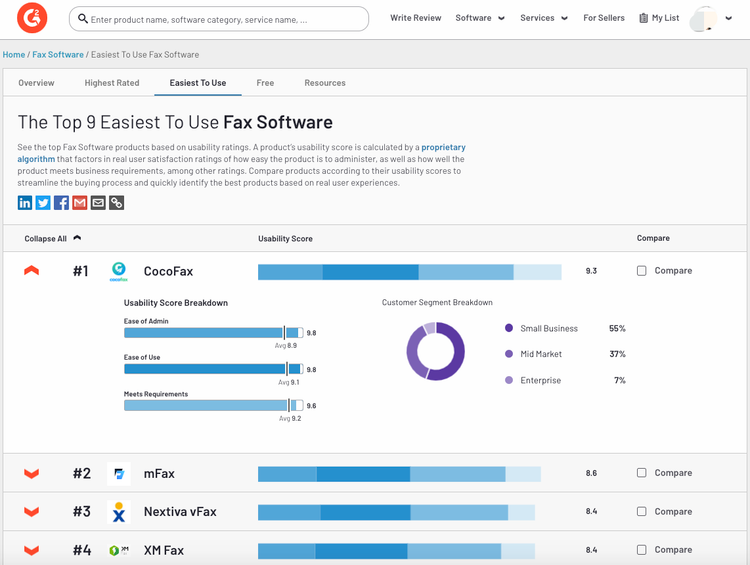Open the XM Fax product name
Image resolution: width=750 pixels, height=565 pixels.
[x=164, y=550]
